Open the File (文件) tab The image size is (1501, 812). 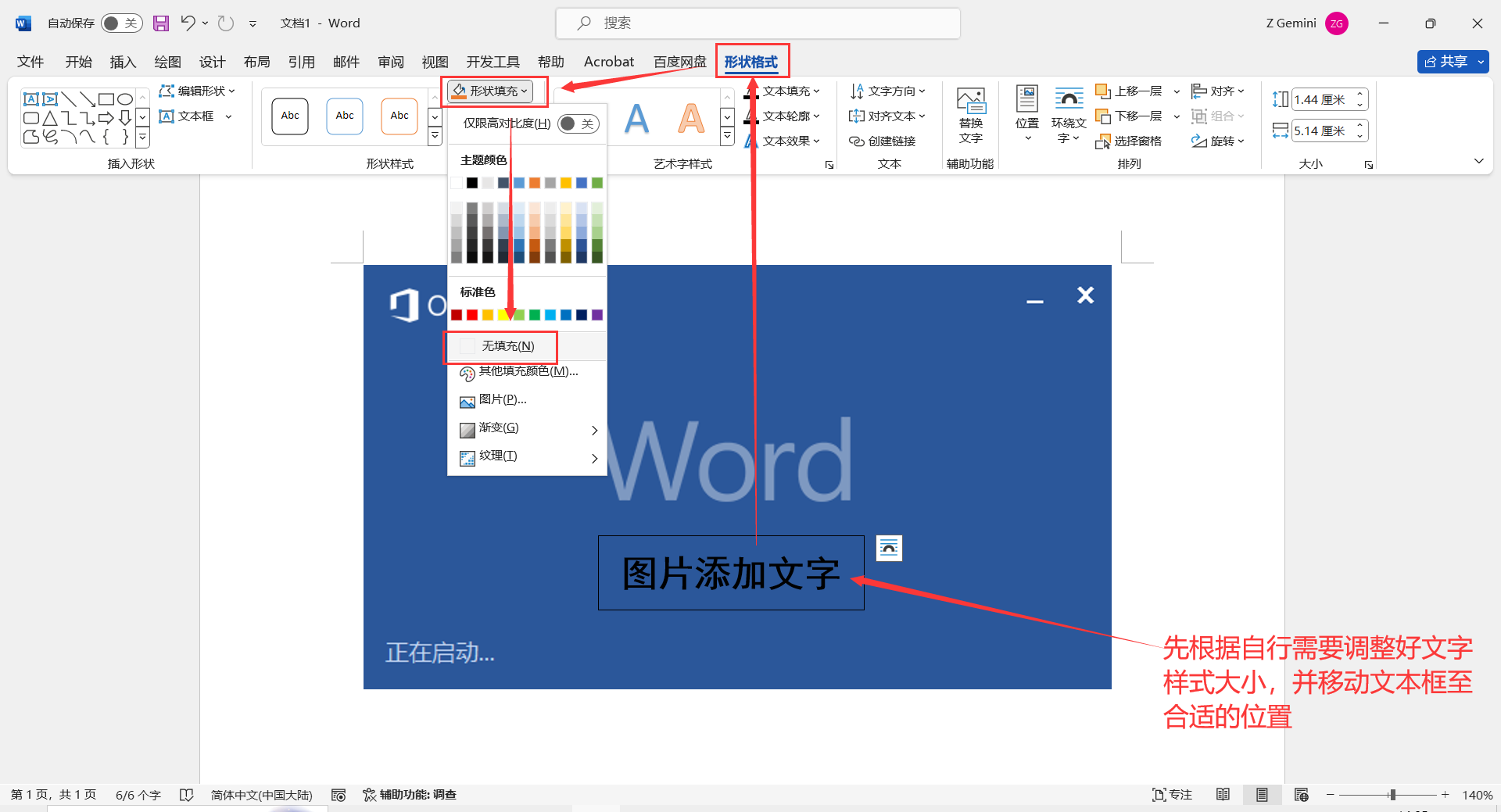coord(30,62)
